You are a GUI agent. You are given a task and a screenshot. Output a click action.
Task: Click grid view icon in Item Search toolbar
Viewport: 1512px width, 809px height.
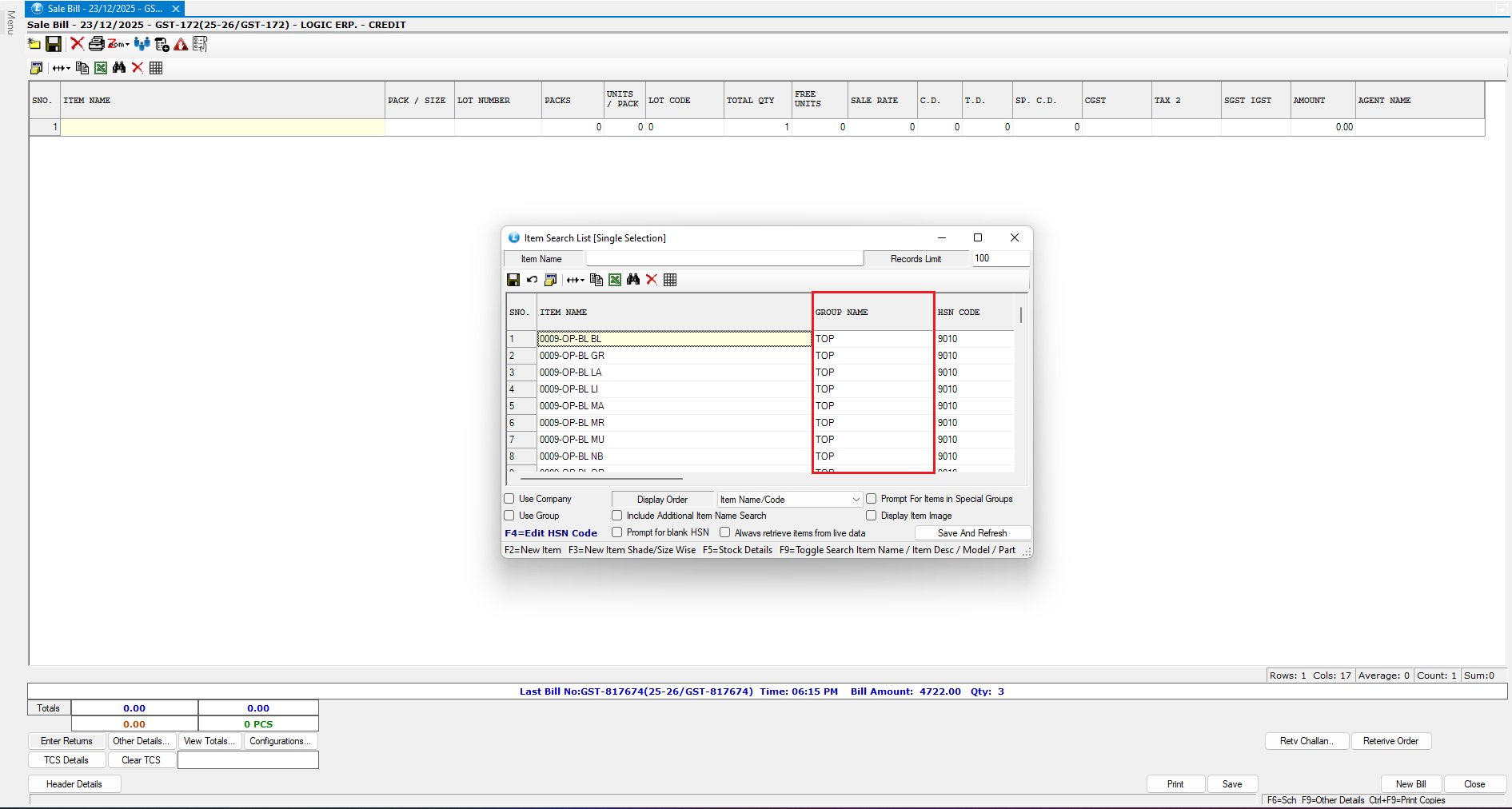(x=670, y=280)
